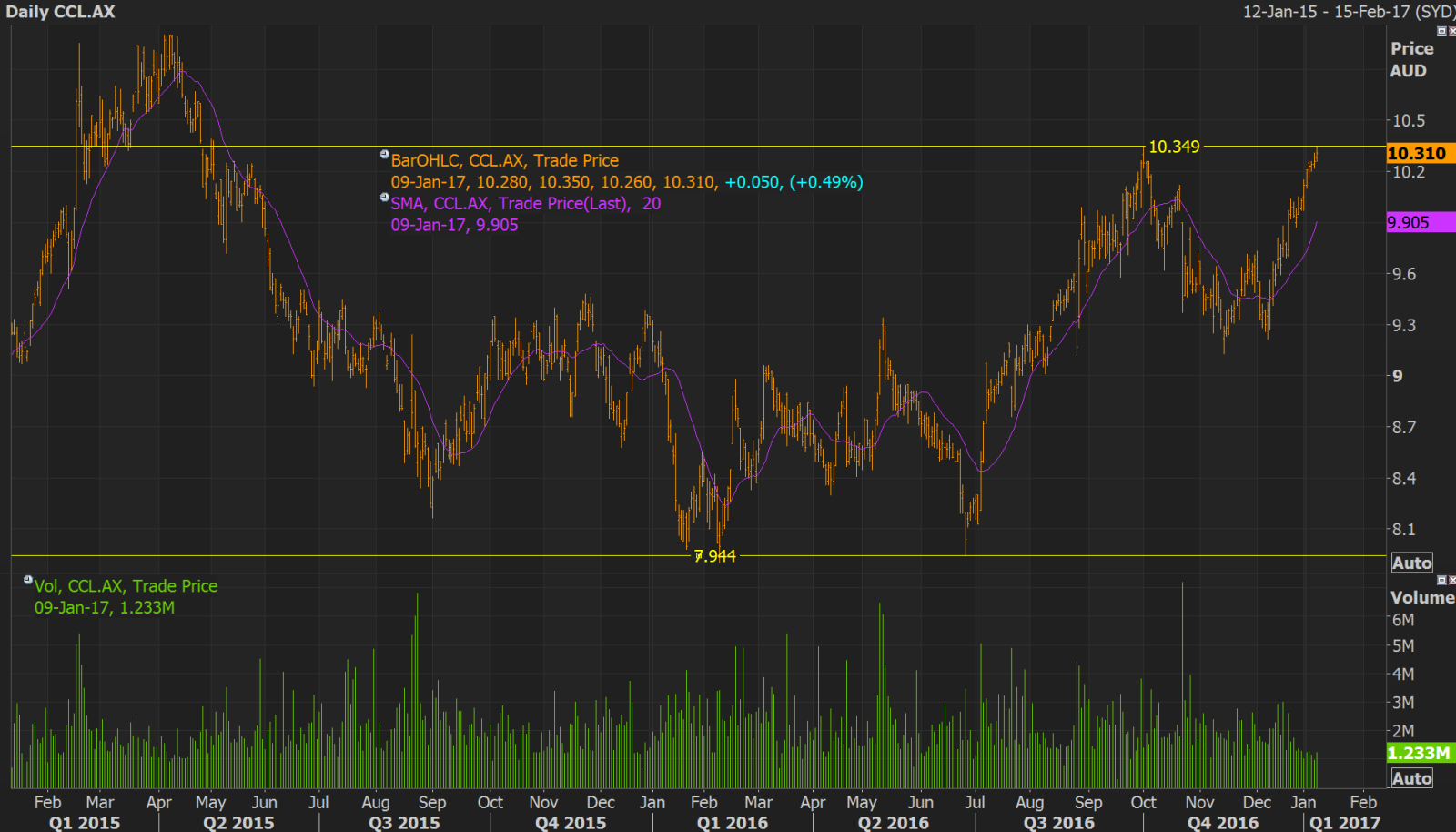
Task: Close the volume pane
Action: pos(1451,580)
